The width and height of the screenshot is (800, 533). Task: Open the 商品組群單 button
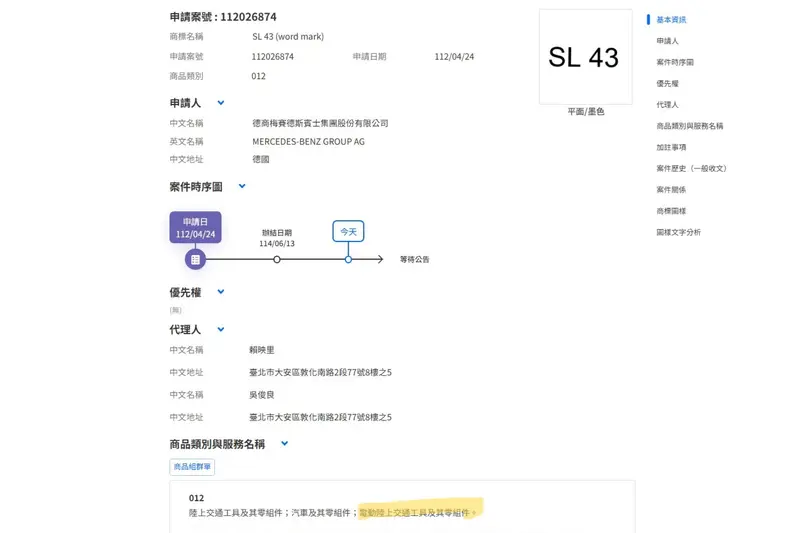192,467
